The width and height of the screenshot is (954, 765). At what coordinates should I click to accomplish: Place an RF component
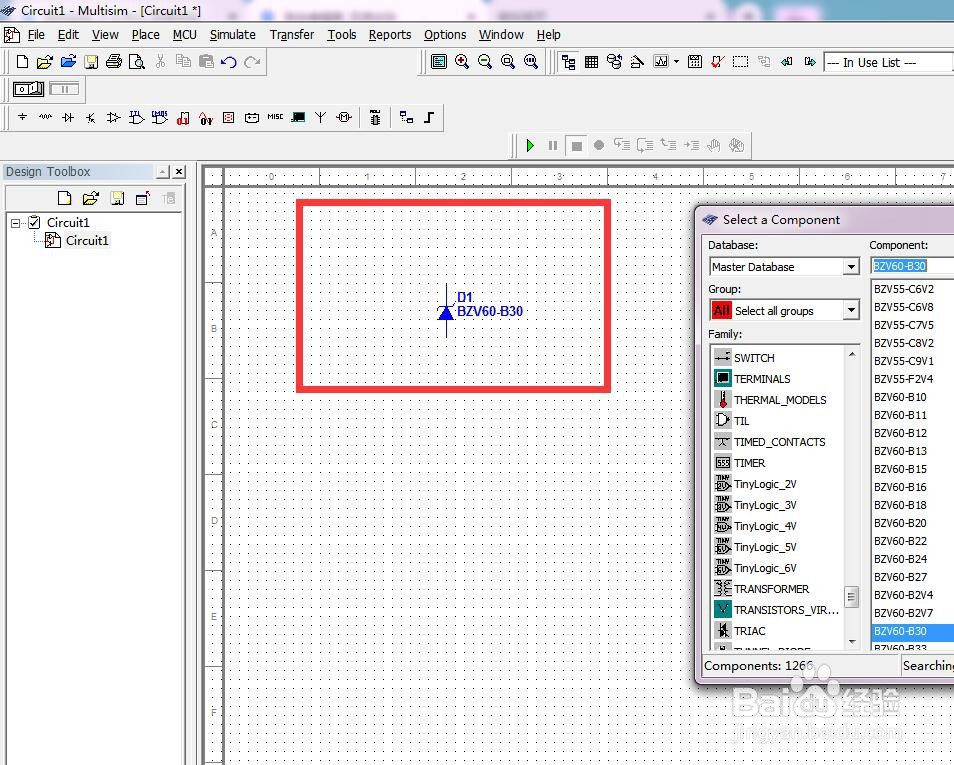coord(321,117)
